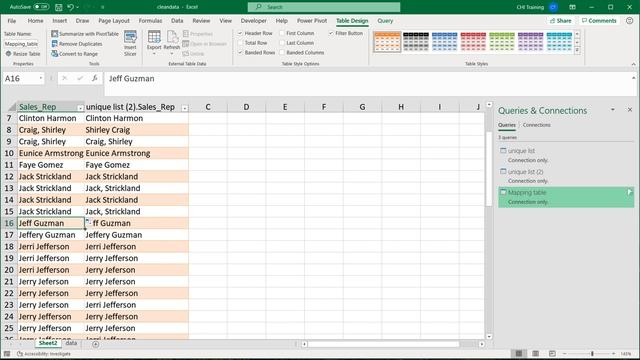Click the CHI Training account avatar
This screenshot has width=640, height=360.
pos(553,7)
